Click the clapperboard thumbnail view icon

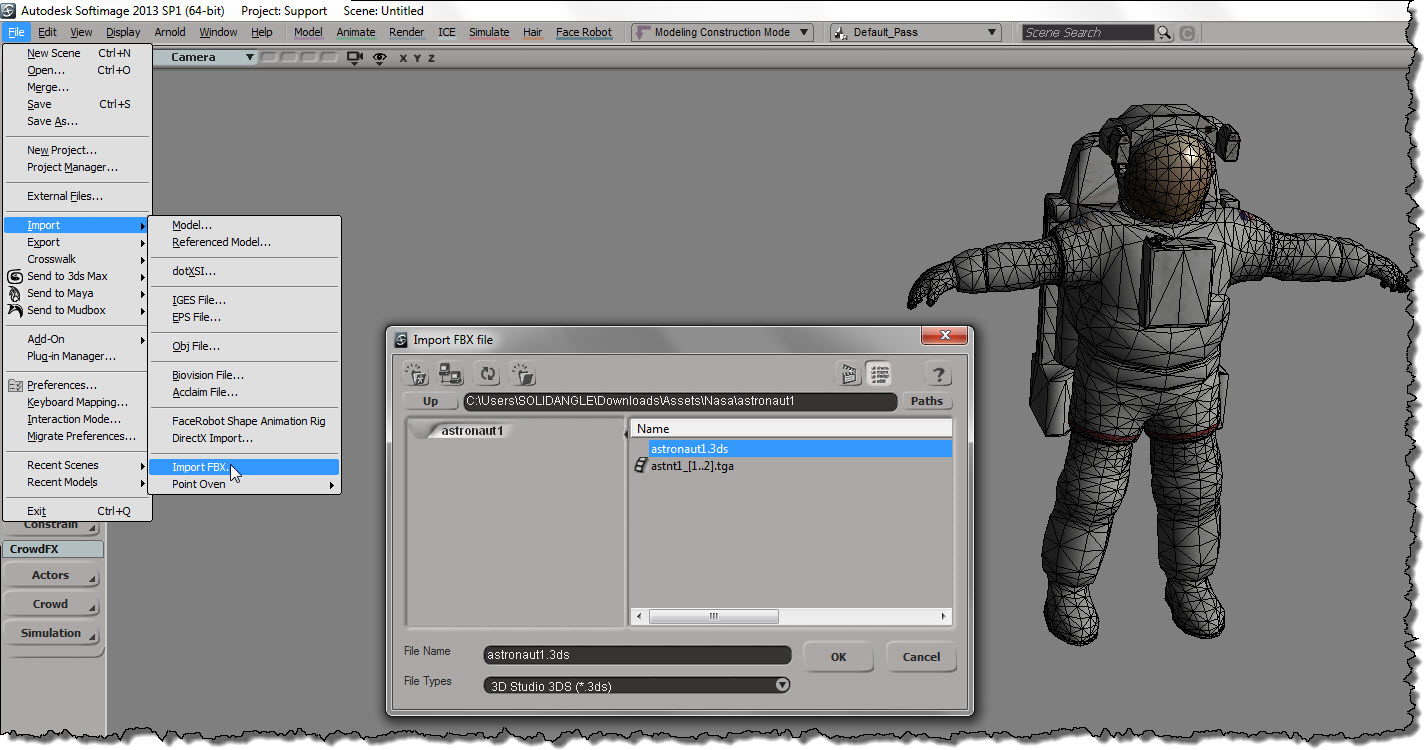[x=848, y=374]
